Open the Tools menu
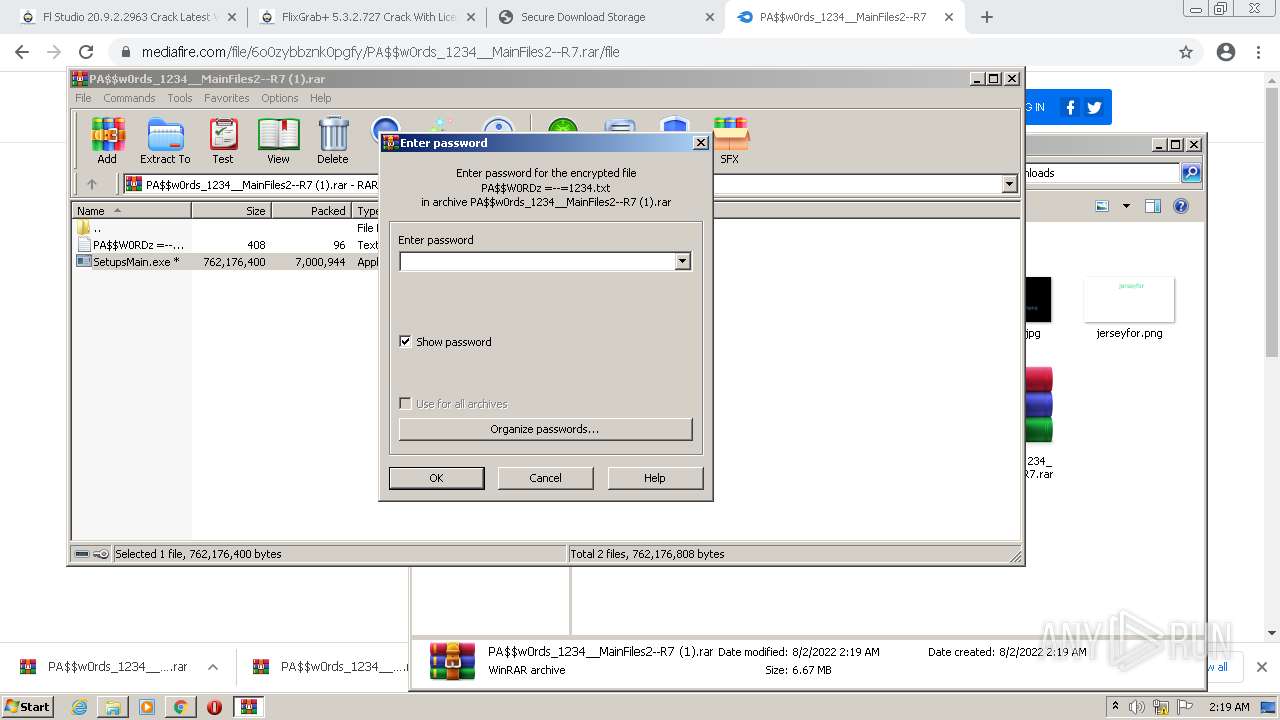The height and width of the screenshot is (720, 1280). pos(180,98)
